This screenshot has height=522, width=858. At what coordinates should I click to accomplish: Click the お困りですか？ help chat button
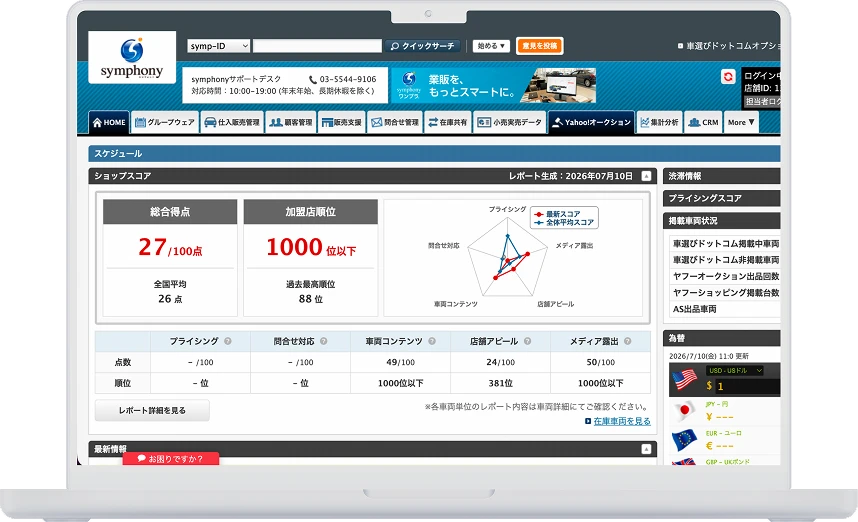tap(171, 459)
